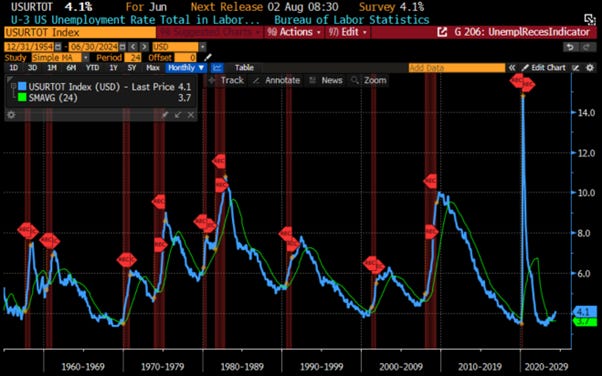Open end date calendar picker icon
This screenshot has height=376, width=602.
[122, 47]
